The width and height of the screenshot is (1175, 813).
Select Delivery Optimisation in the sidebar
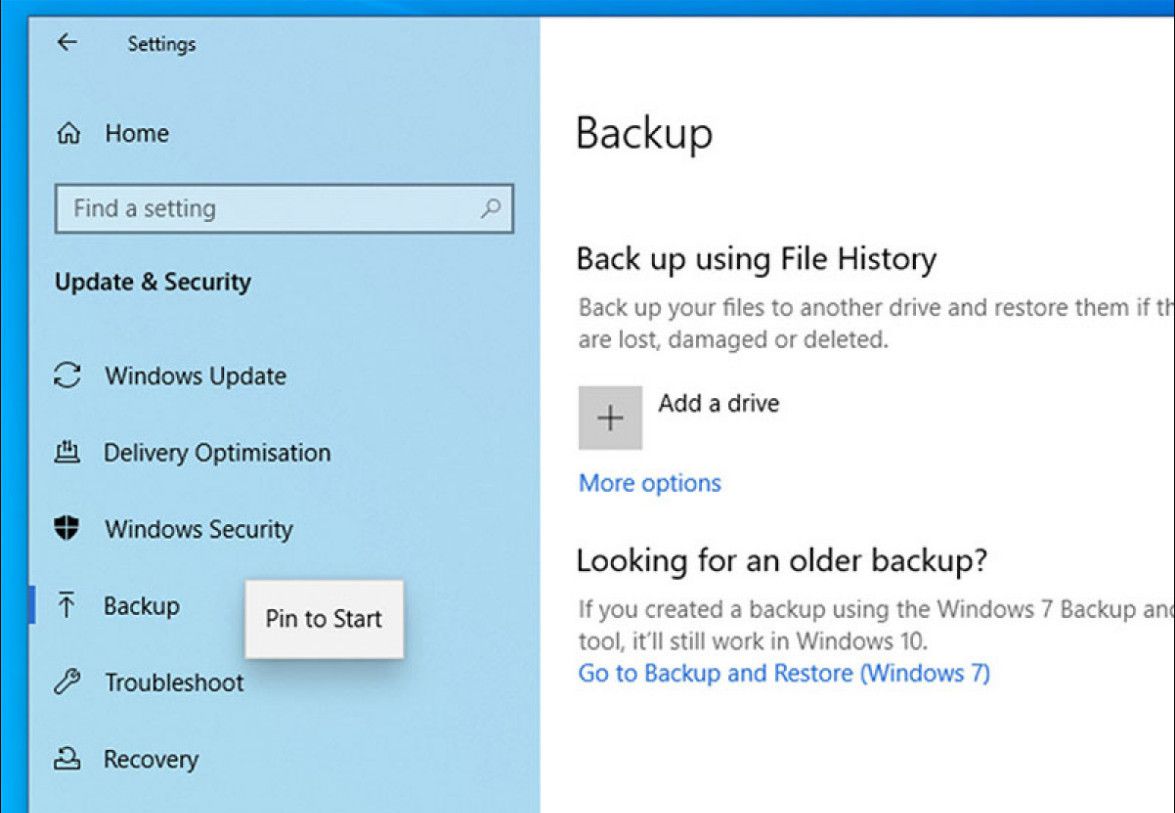coord(217,453)
